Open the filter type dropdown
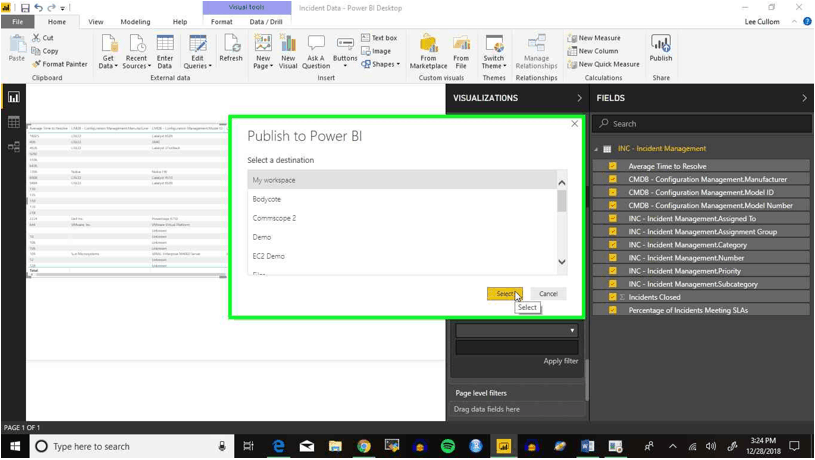Image resolution: width=815 pixels, height=460 pixels. point(517,330)
